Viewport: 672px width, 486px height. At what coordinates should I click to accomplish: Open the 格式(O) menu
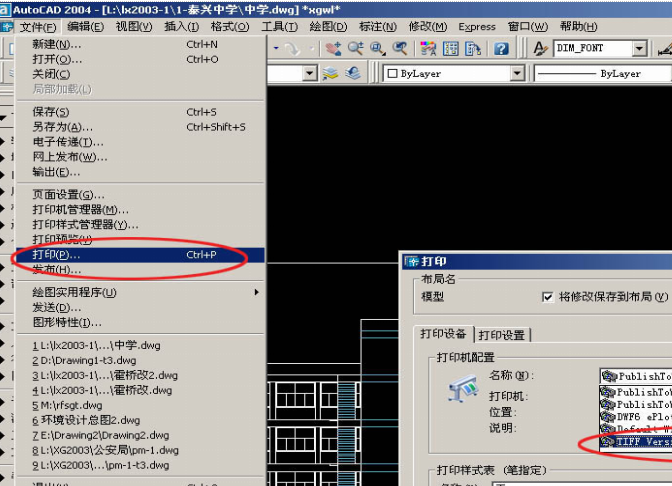tap(230, 27)
